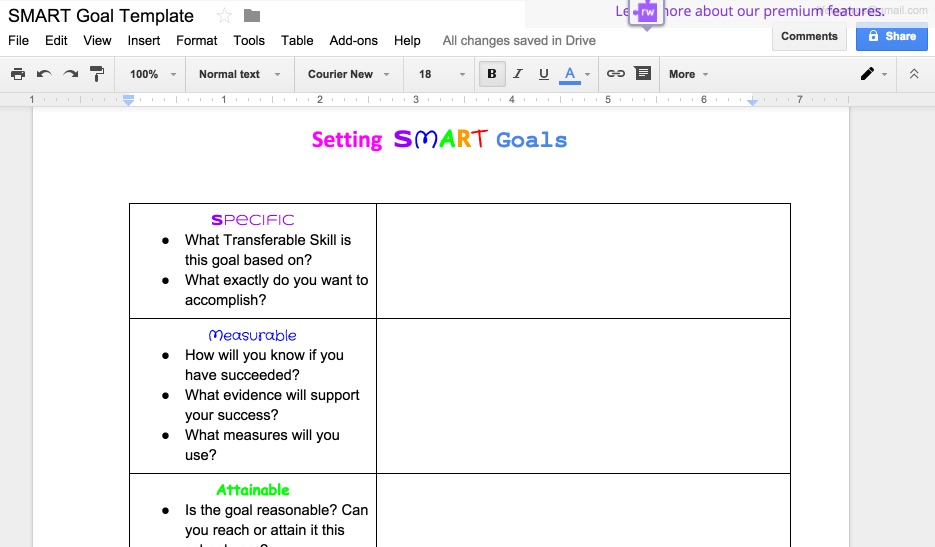Open the Insert menu
Viewport: 935px width, 547px height.
[144, 41]
